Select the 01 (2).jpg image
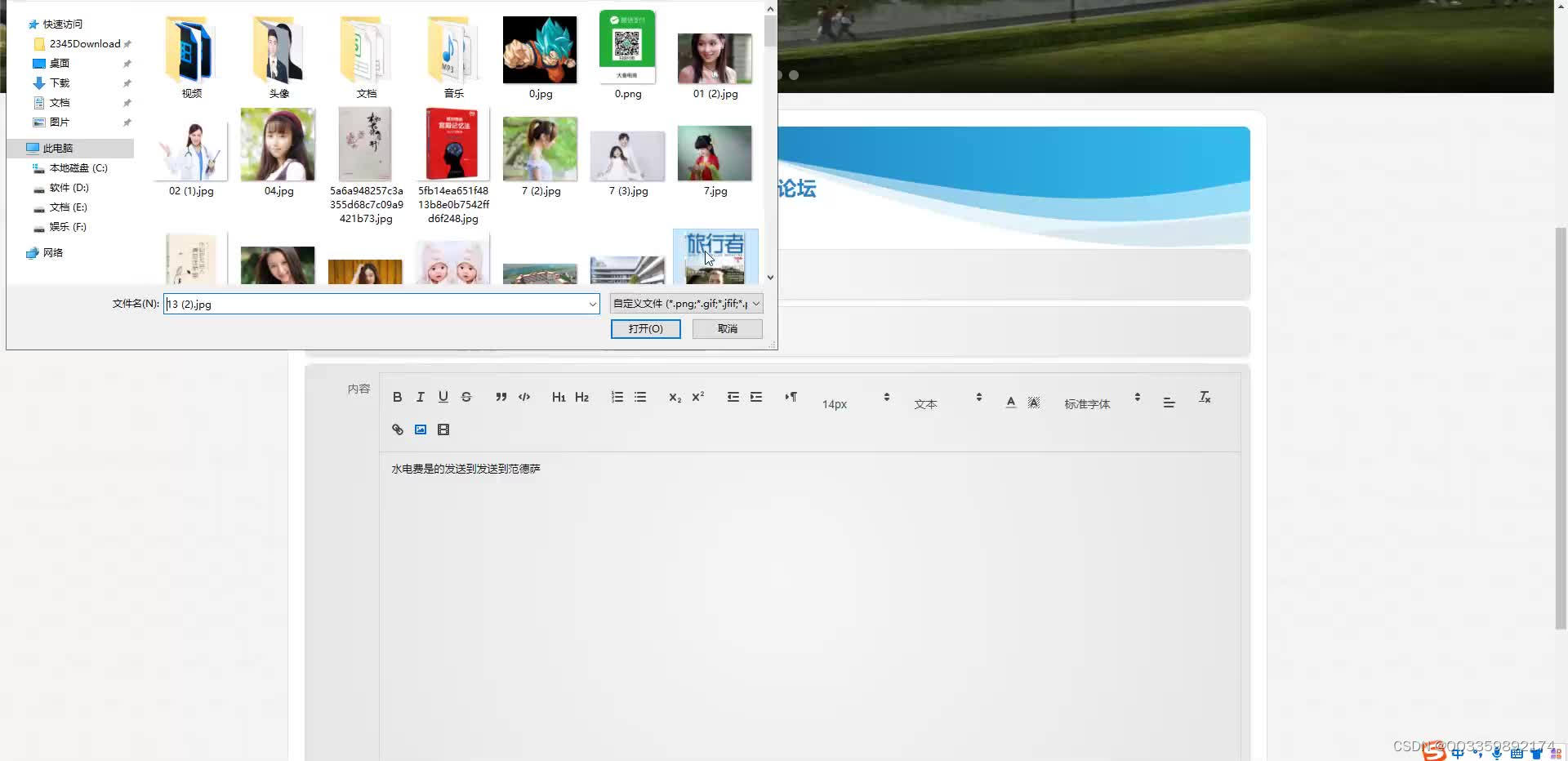 pos(715,65)
